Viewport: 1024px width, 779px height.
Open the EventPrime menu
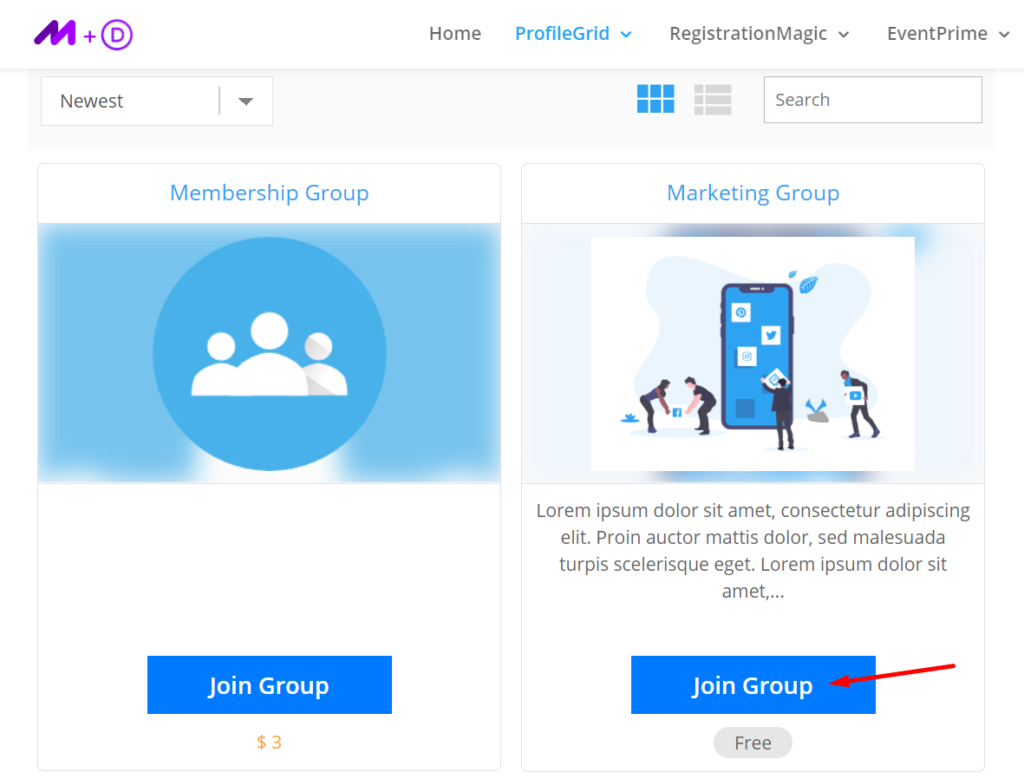click(x=947, y=33)
